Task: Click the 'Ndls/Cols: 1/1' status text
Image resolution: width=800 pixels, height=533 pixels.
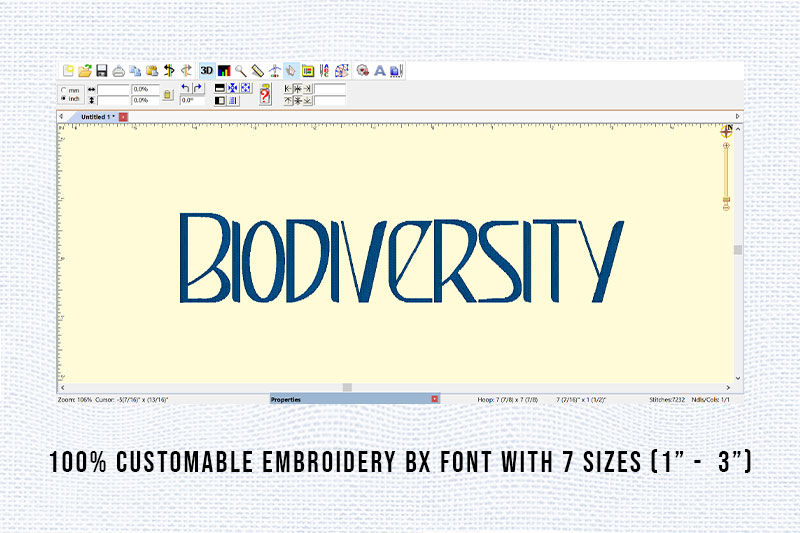Action: (711, 400)
